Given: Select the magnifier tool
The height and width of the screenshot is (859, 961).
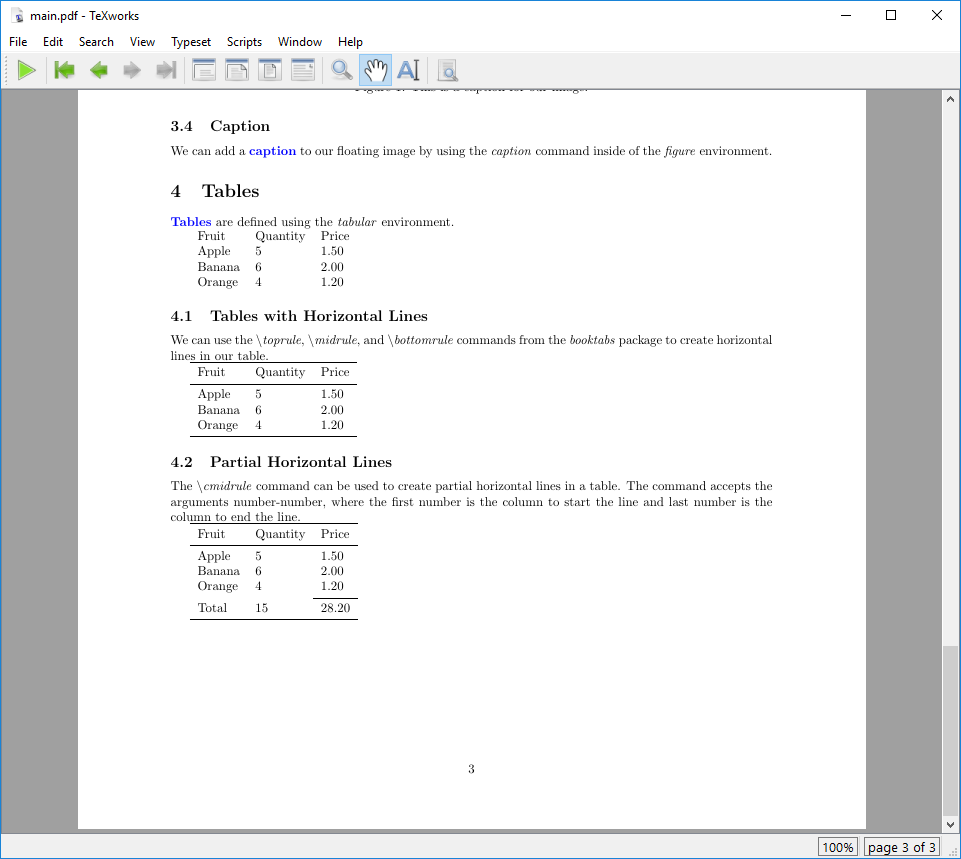Looking at the screenshot, I should pos(341,69).
